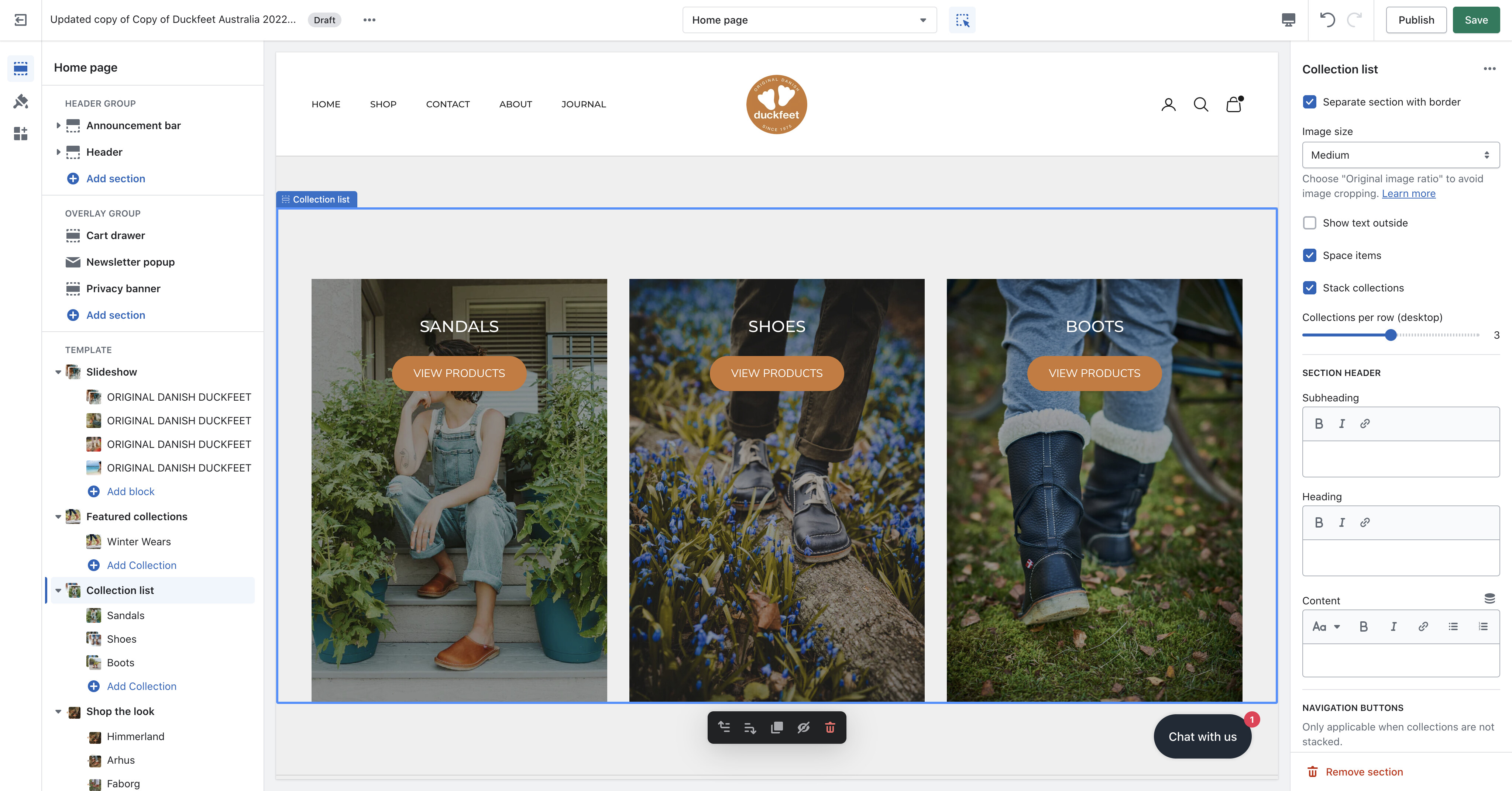Click the red trash icon in floating toolbar
The width and height of the screenshot is (1512, 791).
830,728
